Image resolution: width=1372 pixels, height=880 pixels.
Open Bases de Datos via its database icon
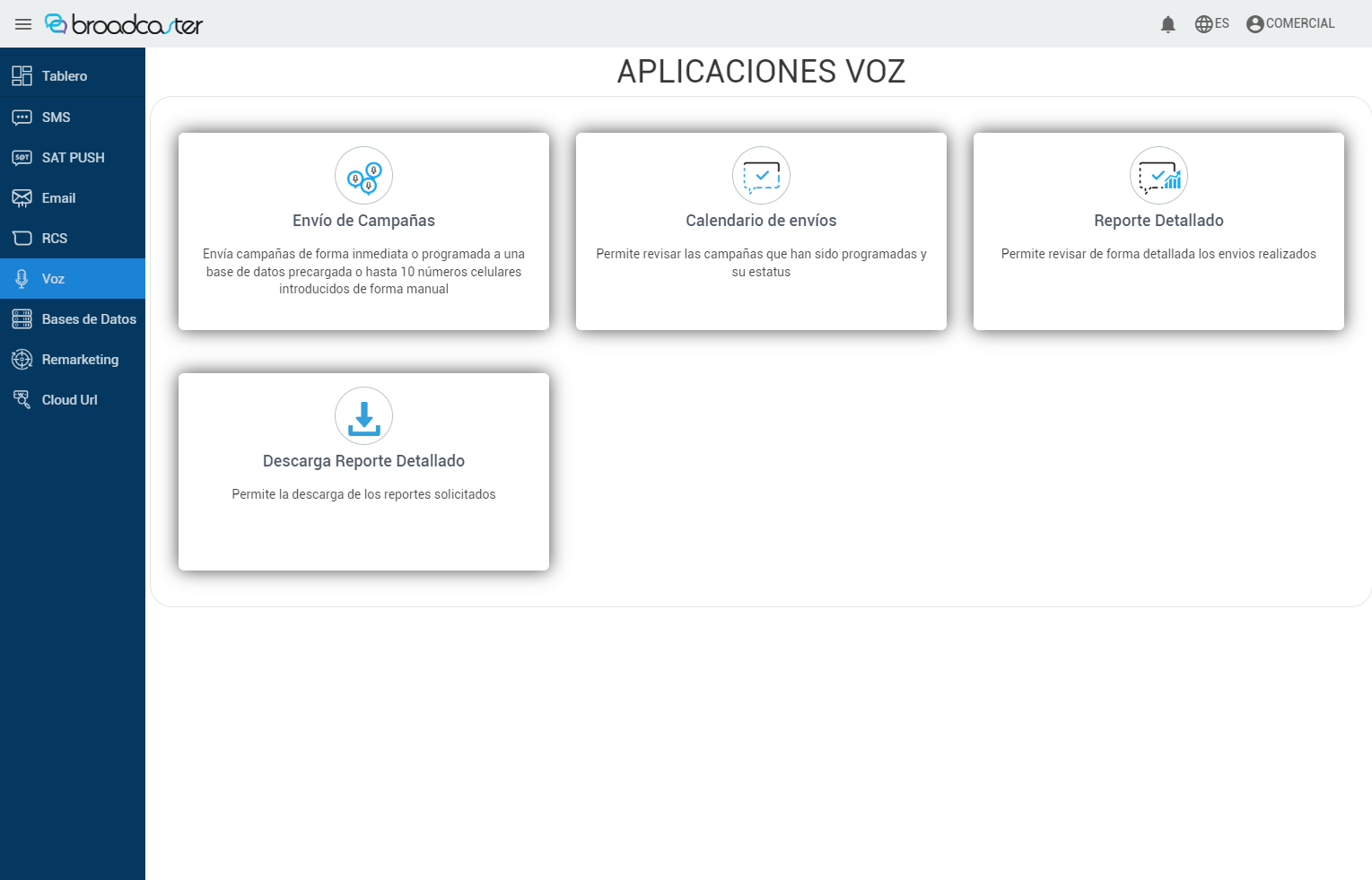22,318
